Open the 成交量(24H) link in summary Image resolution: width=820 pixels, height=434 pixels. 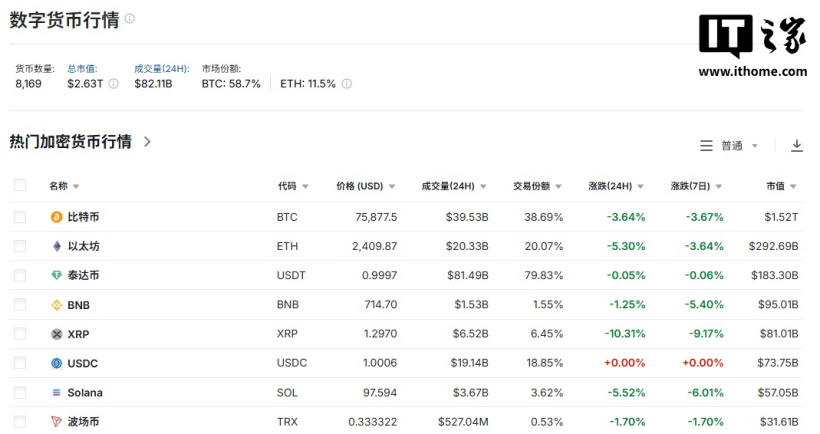pyautogui.click(x=162, y=68)
